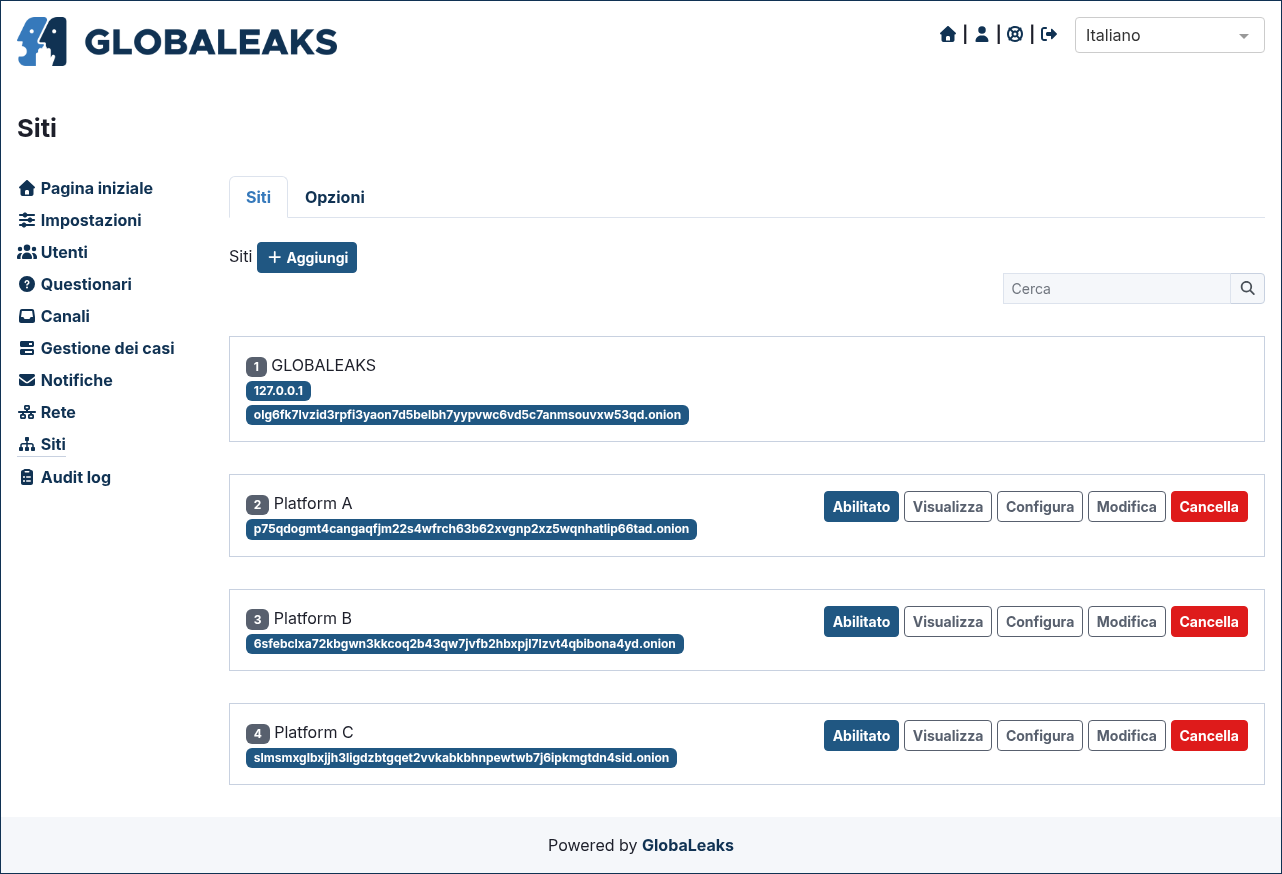1282x874 pixels.
Task: Click Platform B onion address badge
Action: point(465,644)
